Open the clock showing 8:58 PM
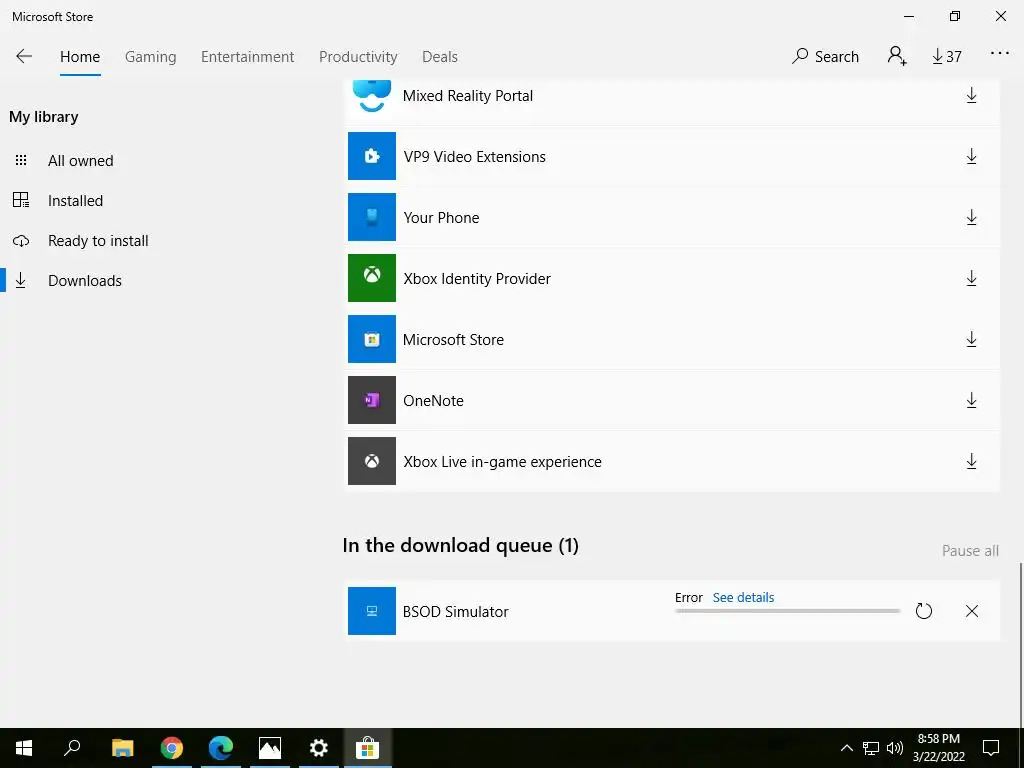Viewport: 1024px width, 768px height. [x=938, y=748]
